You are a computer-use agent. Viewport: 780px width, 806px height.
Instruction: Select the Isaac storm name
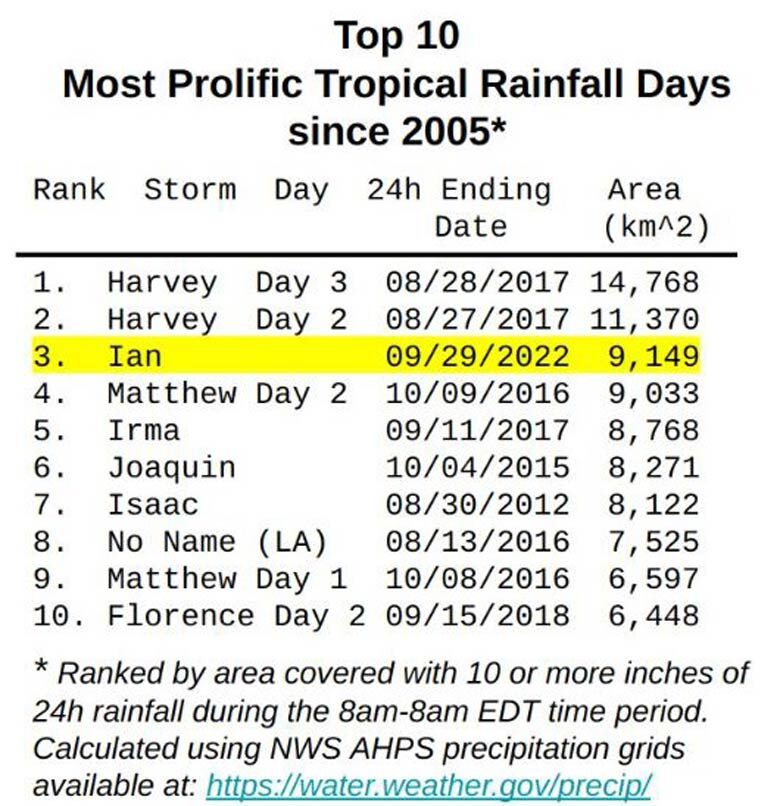pos(153,504)
